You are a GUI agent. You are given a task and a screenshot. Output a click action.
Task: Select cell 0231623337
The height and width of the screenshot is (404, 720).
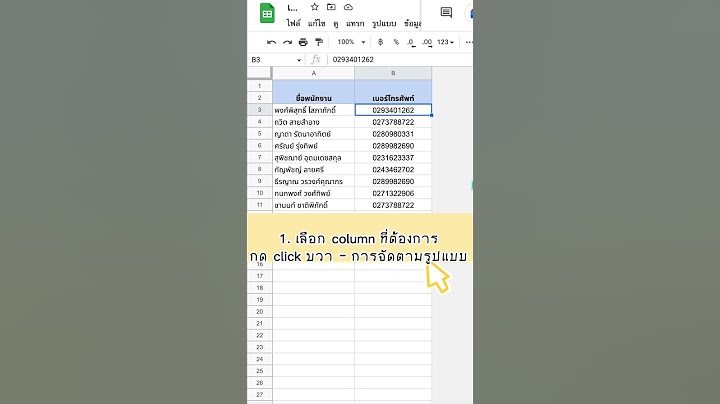coord(393,158)
